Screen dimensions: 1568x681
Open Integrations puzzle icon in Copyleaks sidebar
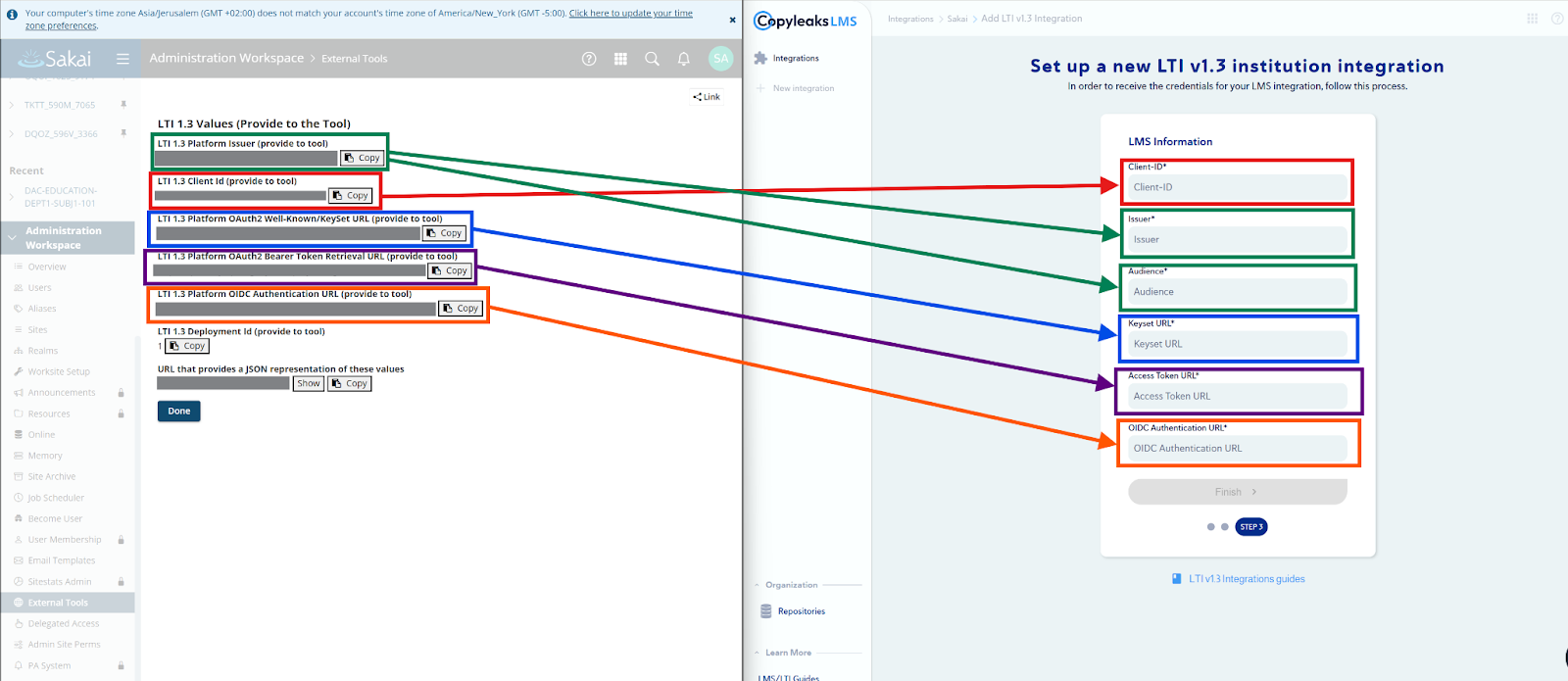(x=760, y=59)
